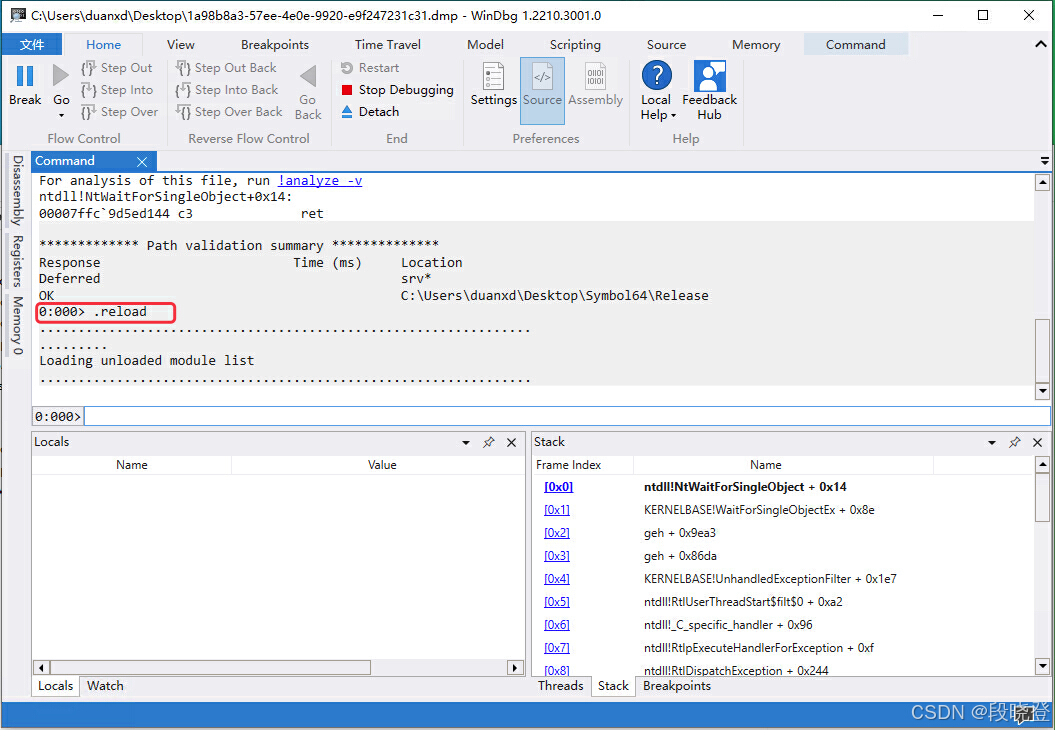Open the Local Help dropdown
The image size is (1055, 730).
[x=657, y=92]
